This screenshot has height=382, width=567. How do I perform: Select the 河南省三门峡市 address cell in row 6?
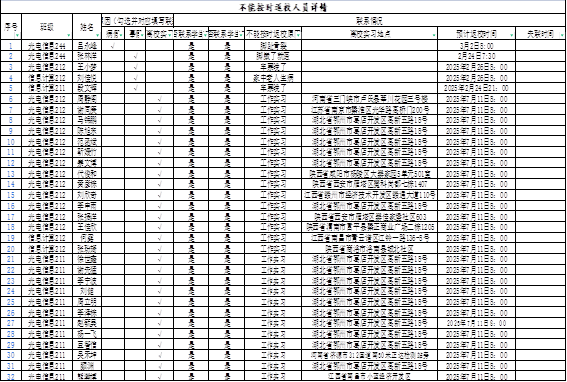[x=369, y=99]
